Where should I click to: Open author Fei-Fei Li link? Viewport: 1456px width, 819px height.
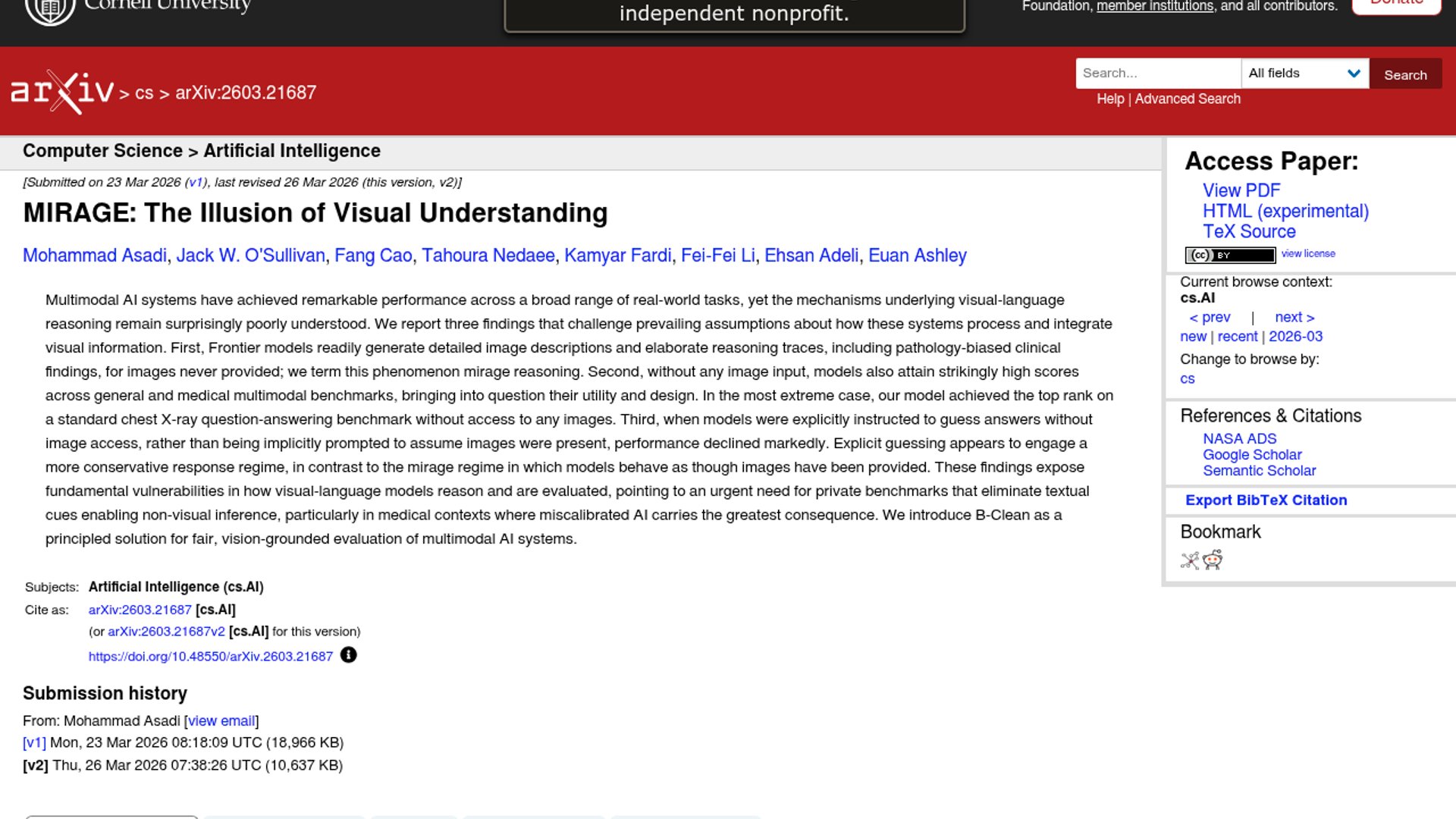tap(717, 256)
